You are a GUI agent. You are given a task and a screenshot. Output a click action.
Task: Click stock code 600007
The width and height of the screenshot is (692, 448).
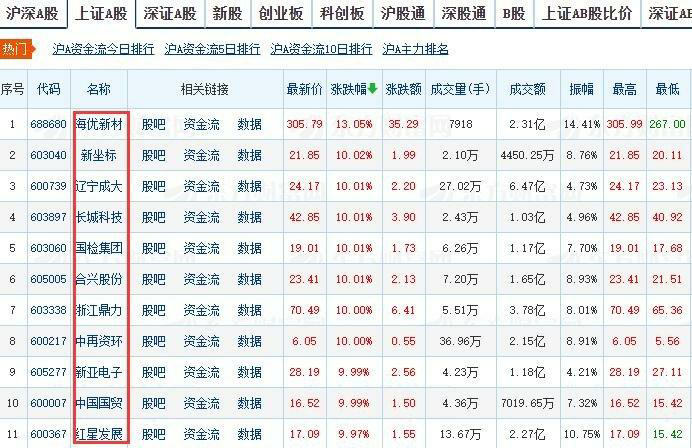click(49, 403)
